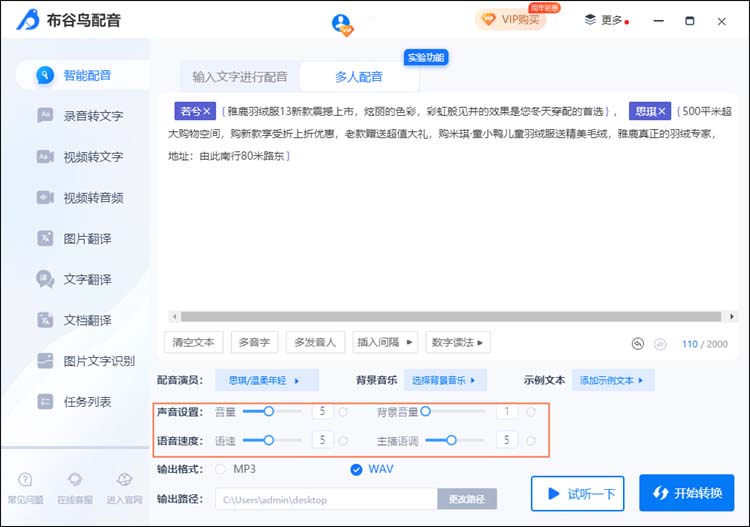Click the 试听一下 preview button

coord(578,493)
